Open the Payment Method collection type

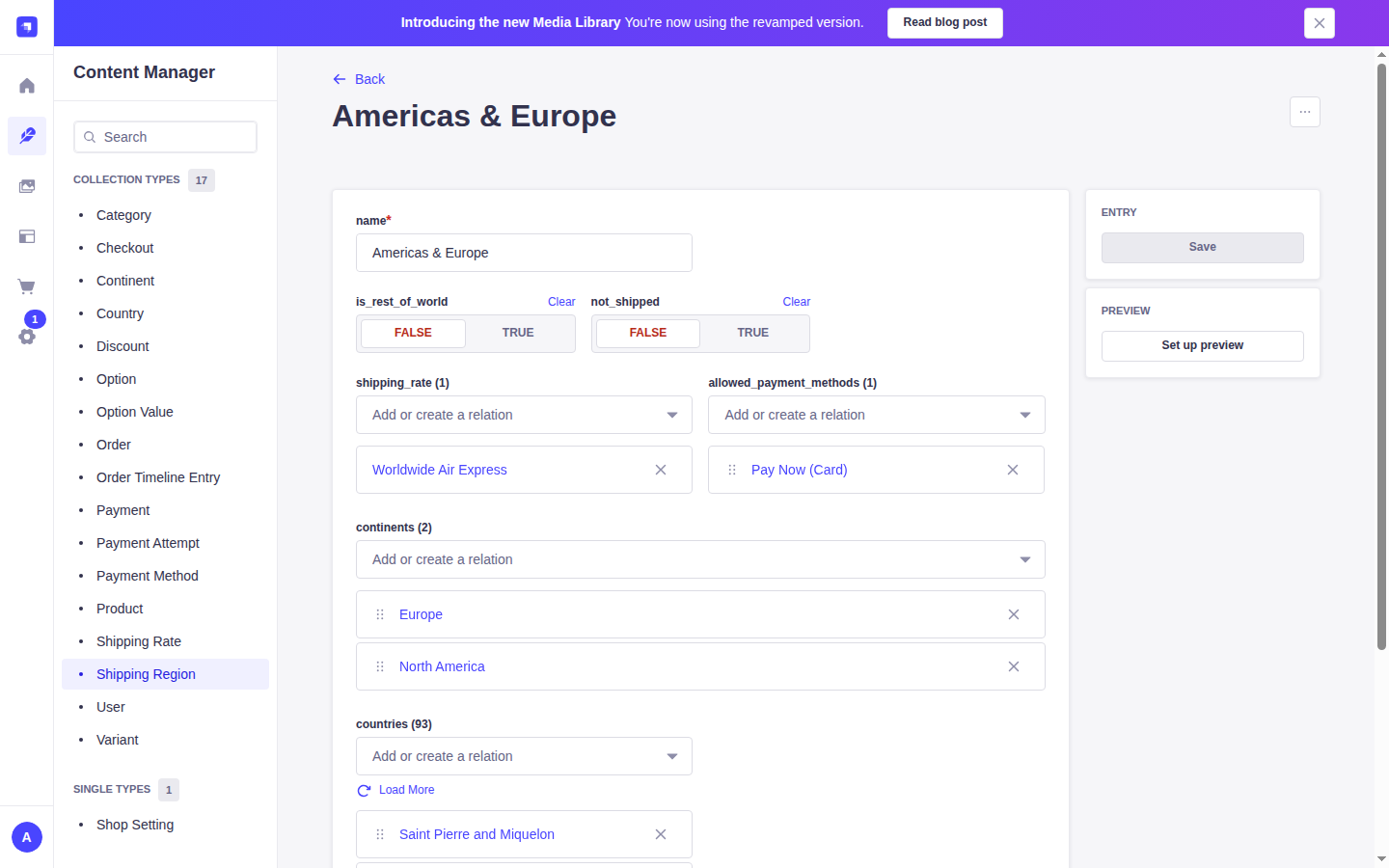(x=148, y=576)
